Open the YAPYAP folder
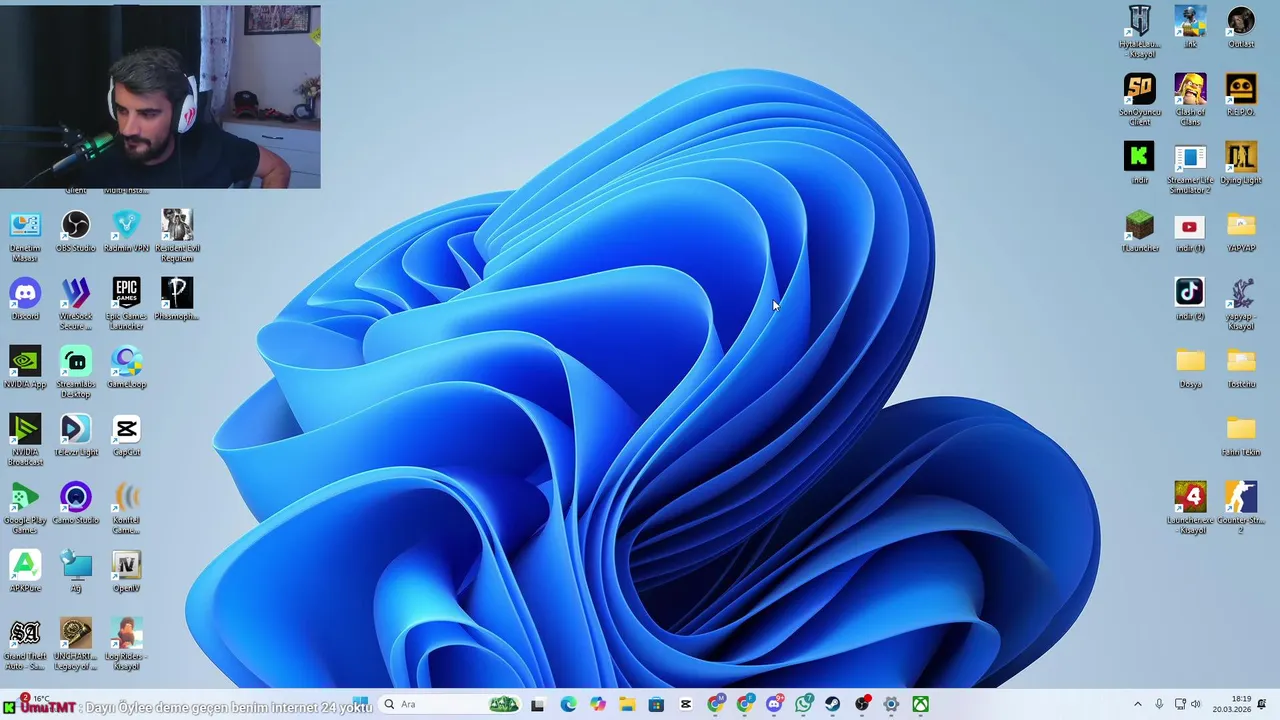 pyautogui.click(x=1241, y=232)
